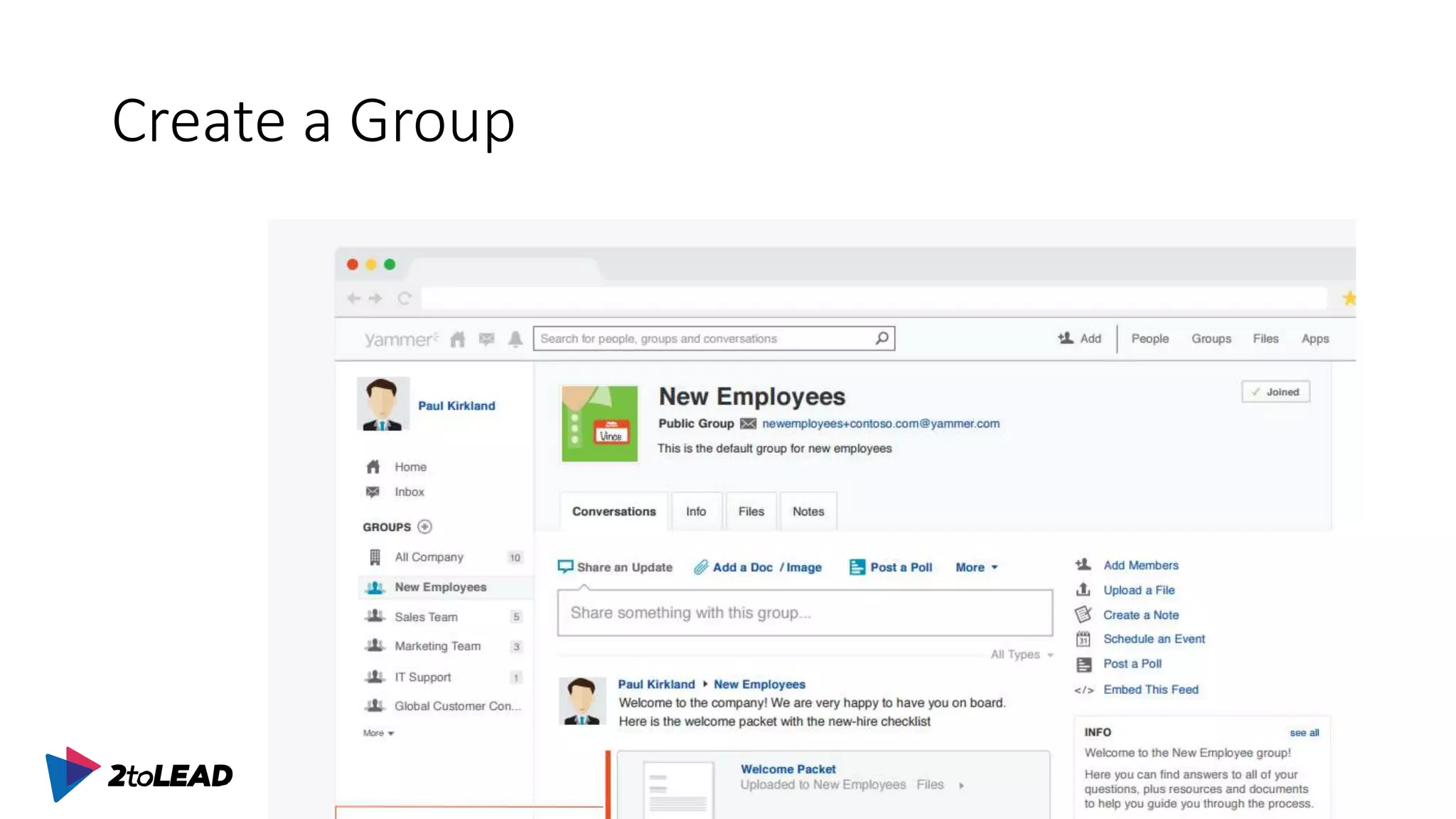Switch to the Info tab
Screen dimensions: 1456x819
[696, 511]
